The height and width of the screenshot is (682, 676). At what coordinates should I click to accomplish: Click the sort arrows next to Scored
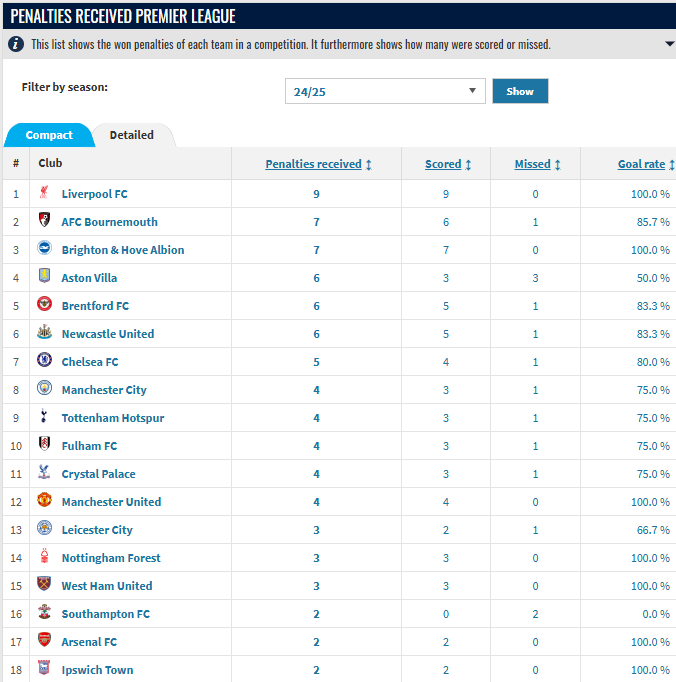tap(469, 164)
